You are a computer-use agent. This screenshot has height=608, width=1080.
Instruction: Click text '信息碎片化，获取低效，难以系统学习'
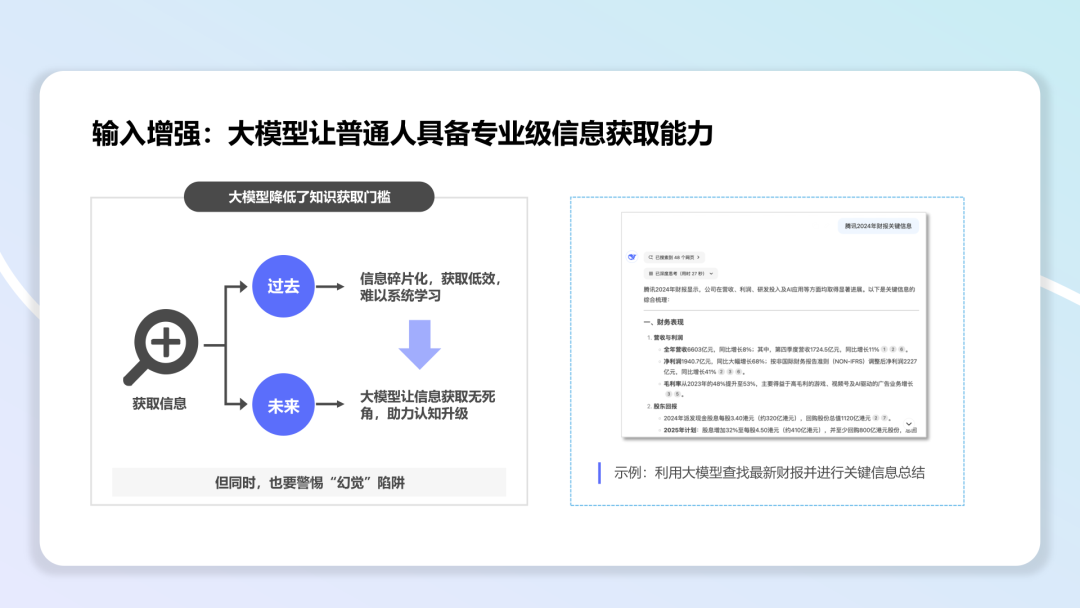(430, 287)
